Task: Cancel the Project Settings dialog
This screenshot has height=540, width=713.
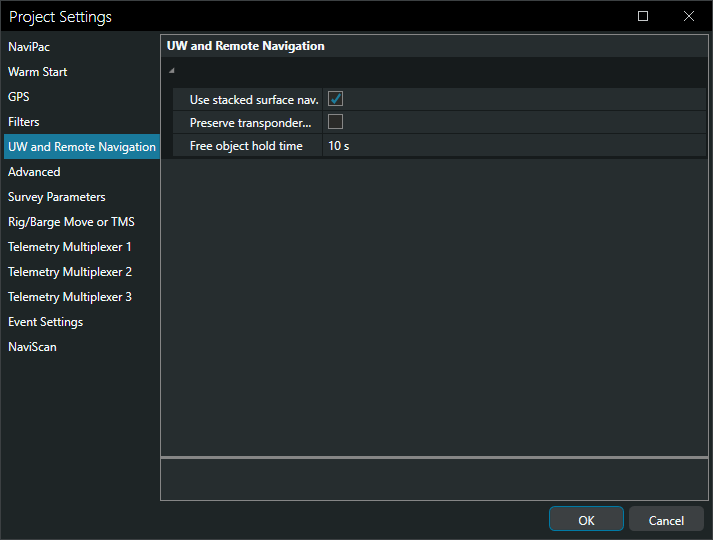Action: click(666, 519)
